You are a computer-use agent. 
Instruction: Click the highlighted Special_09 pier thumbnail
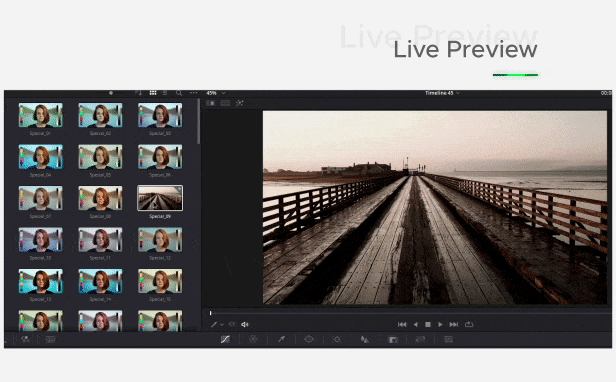coord(160,198)
